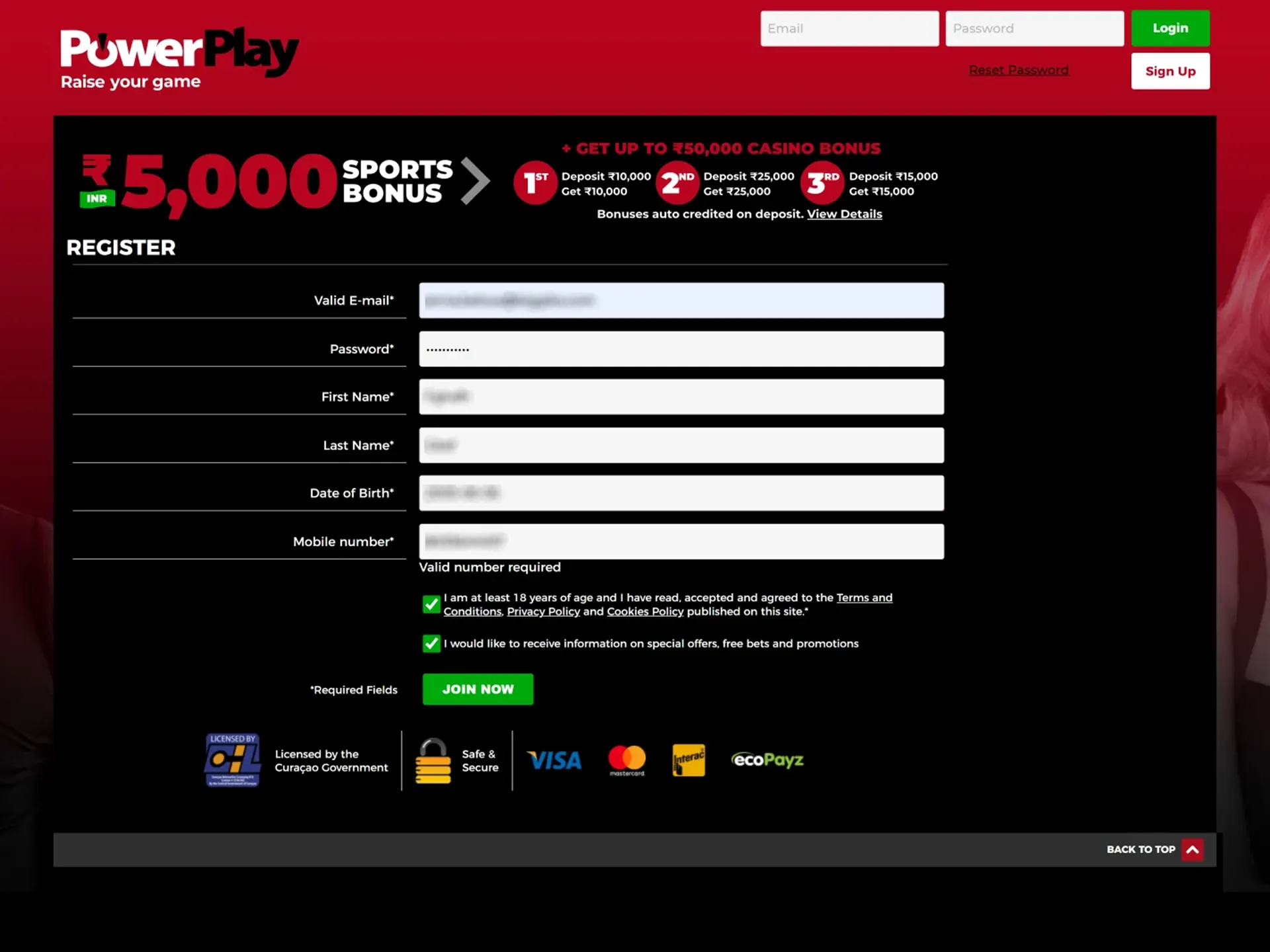Screen dimensions: 1270x952
Task: Click the Visa payment icon
Action: [x=554, y=759]
